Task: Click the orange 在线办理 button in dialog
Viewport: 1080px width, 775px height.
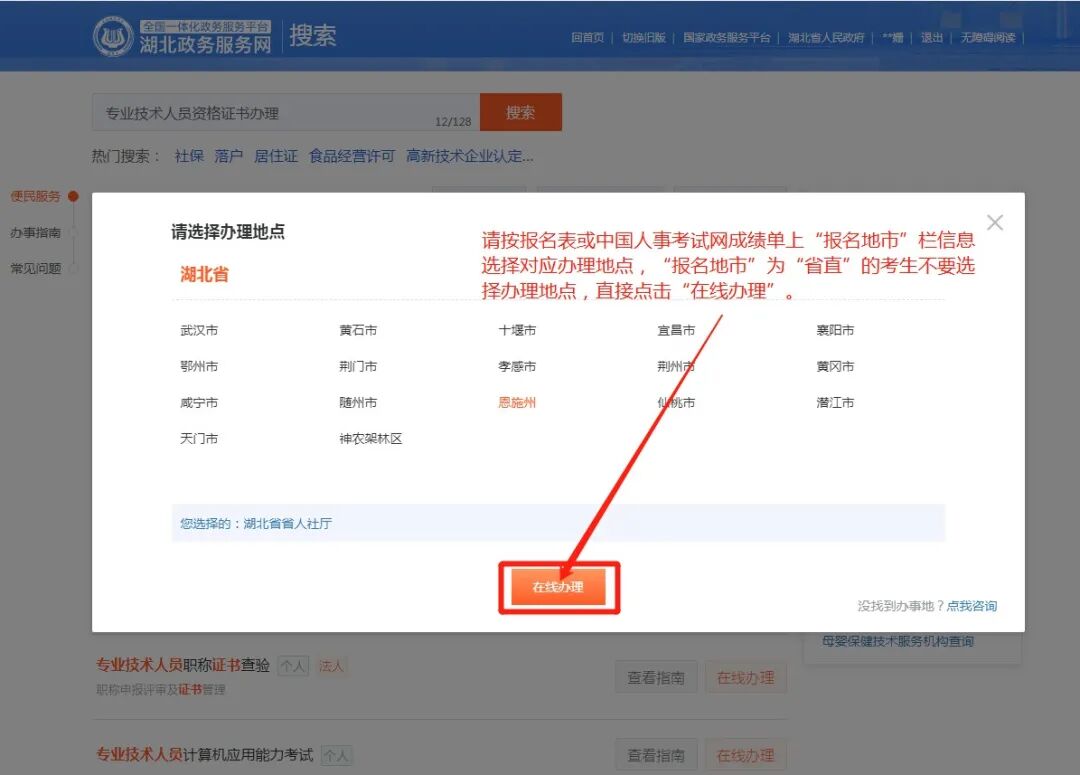Action: pyautogui.click(x=558, y=587)
